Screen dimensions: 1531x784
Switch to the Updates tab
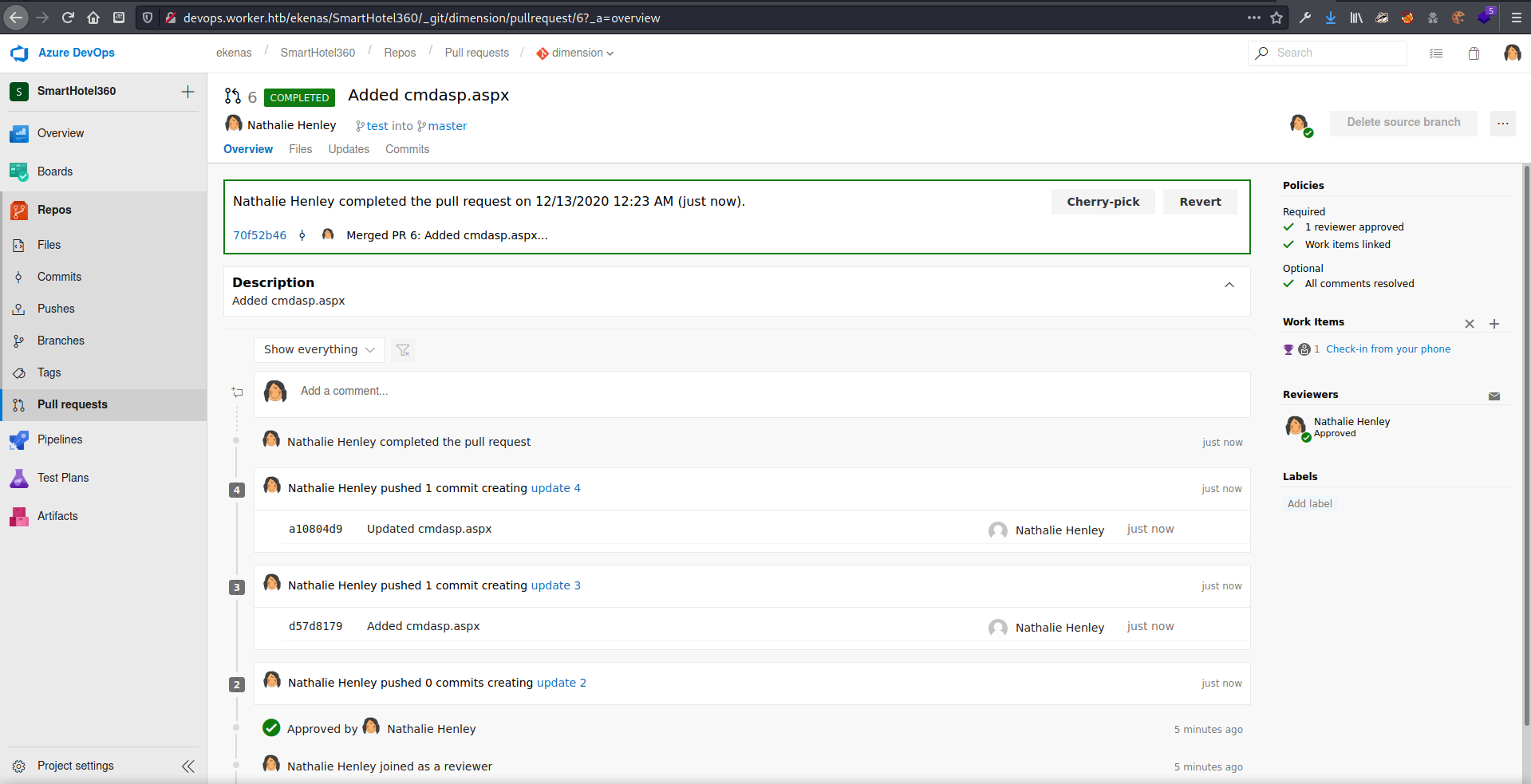click(349, 149)
